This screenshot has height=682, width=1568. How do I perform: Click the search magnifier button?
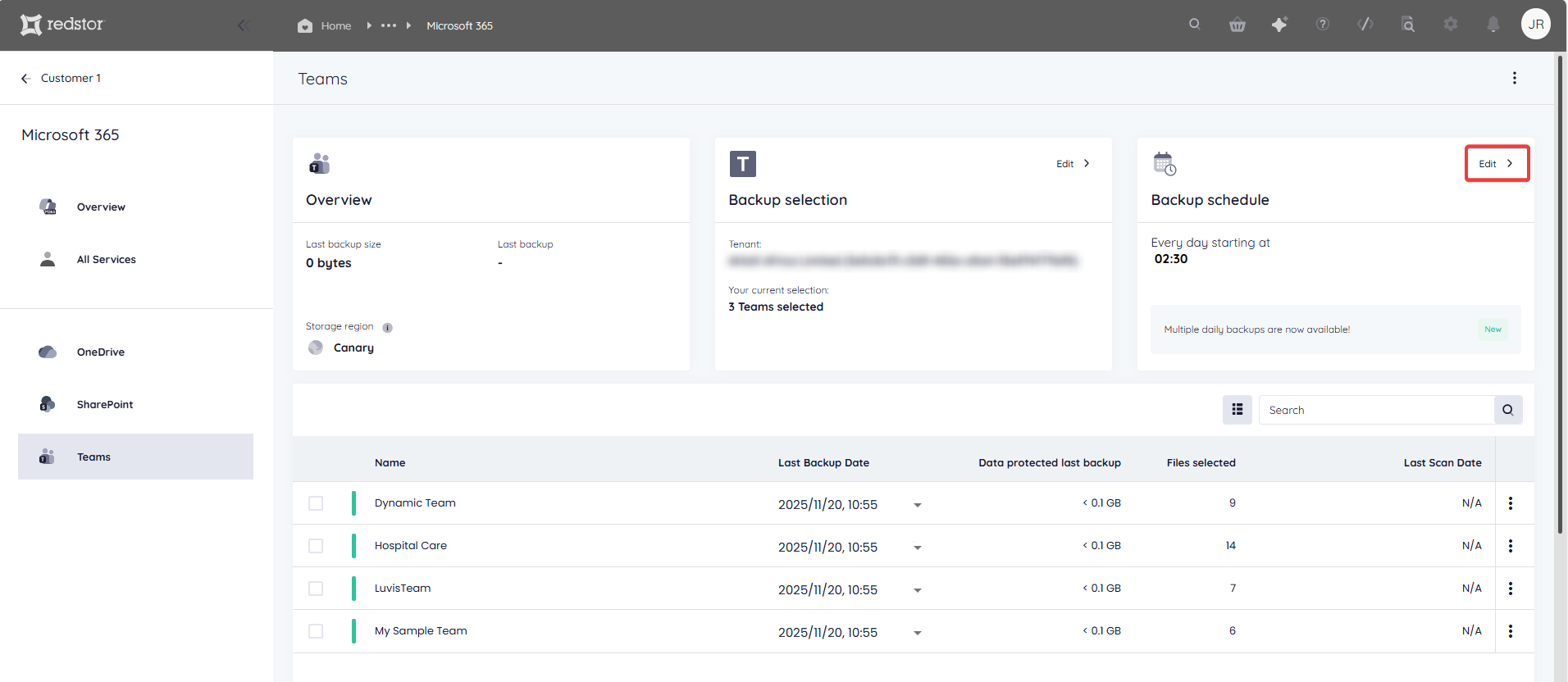(1508, 410)
